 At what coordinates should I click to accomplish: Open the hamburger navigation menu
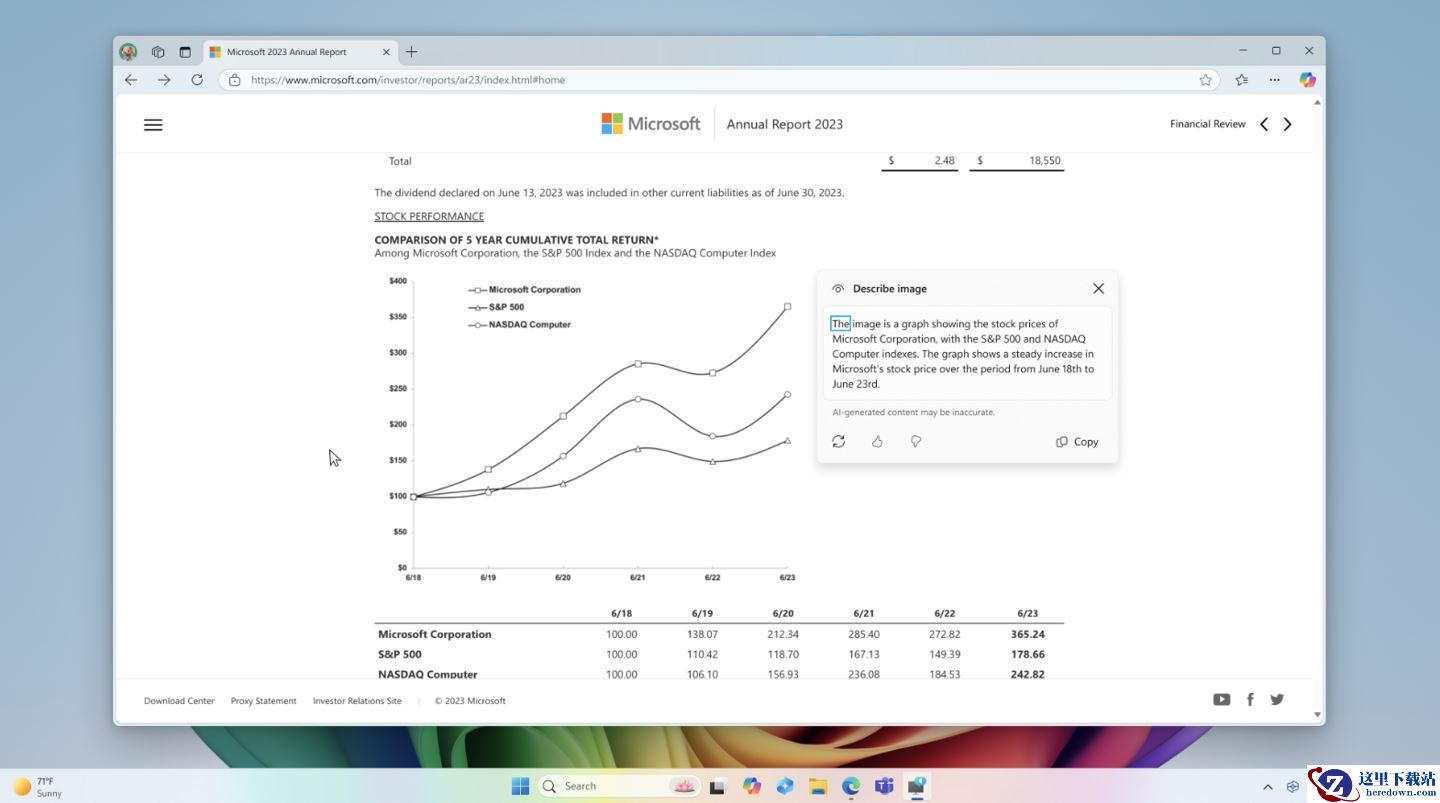(x=153, y=125)
